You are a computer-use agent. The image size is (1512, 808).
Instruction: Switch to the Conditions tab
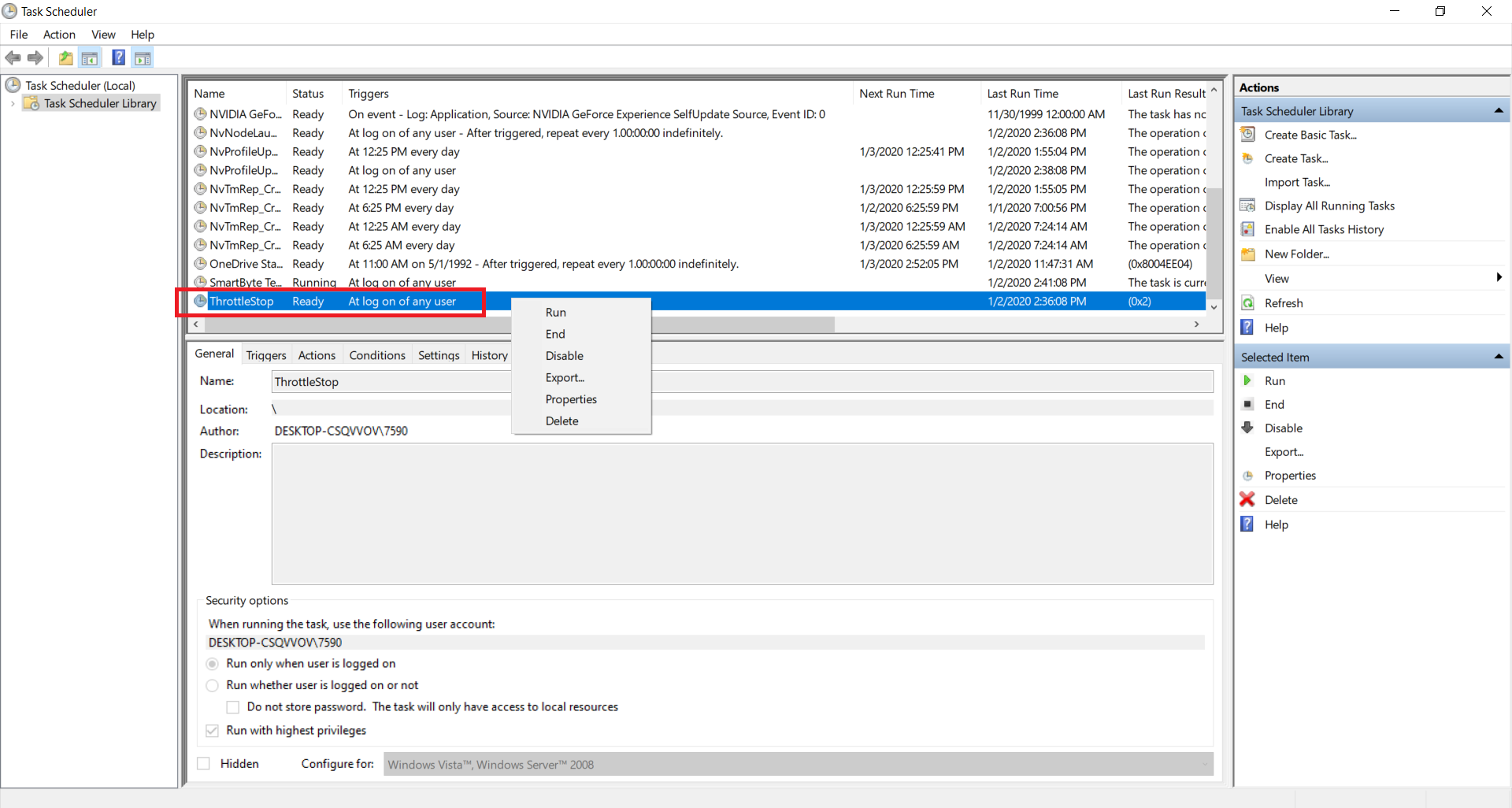pos(377,355)
